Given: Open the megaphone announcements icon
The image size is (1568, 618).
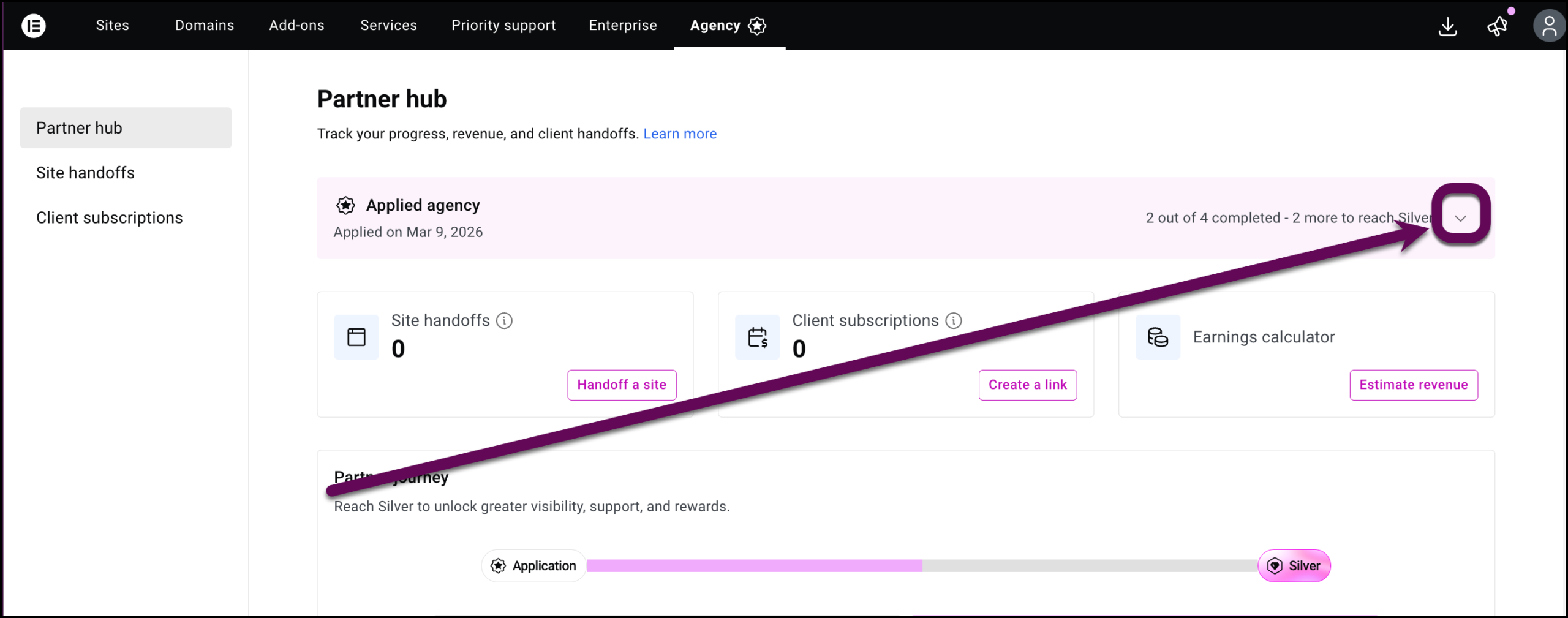Looking at the screenshot, I should pyautogui.click(x=1498, y=26).
